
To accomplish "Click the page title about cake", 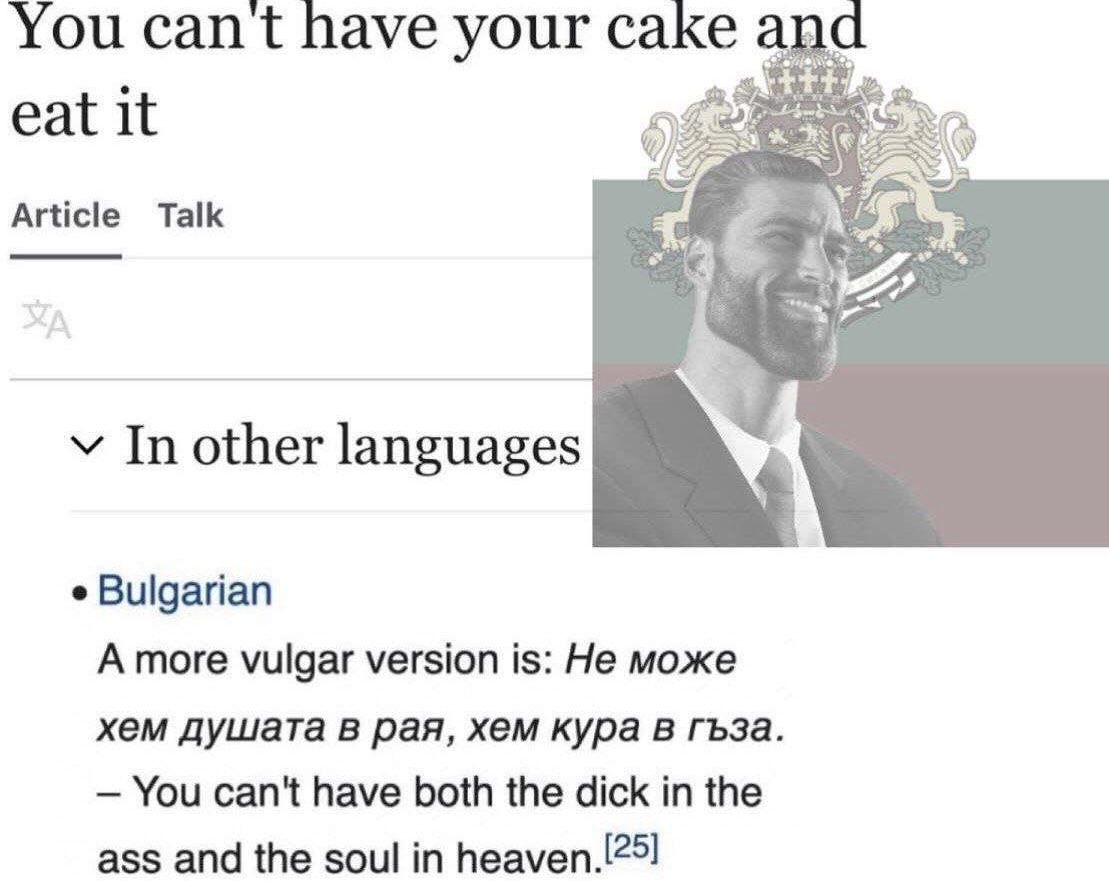I will coord(438,69).
